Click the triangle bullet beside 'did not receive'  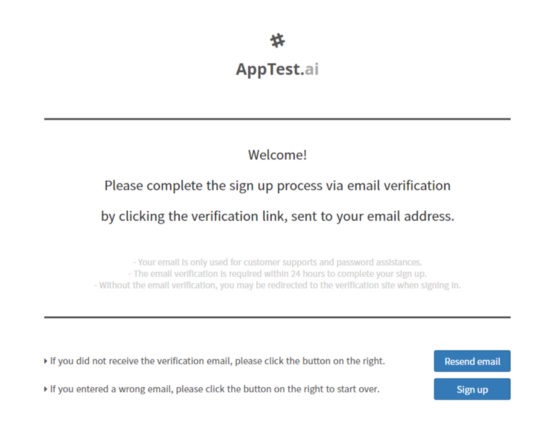coord(45,361)
